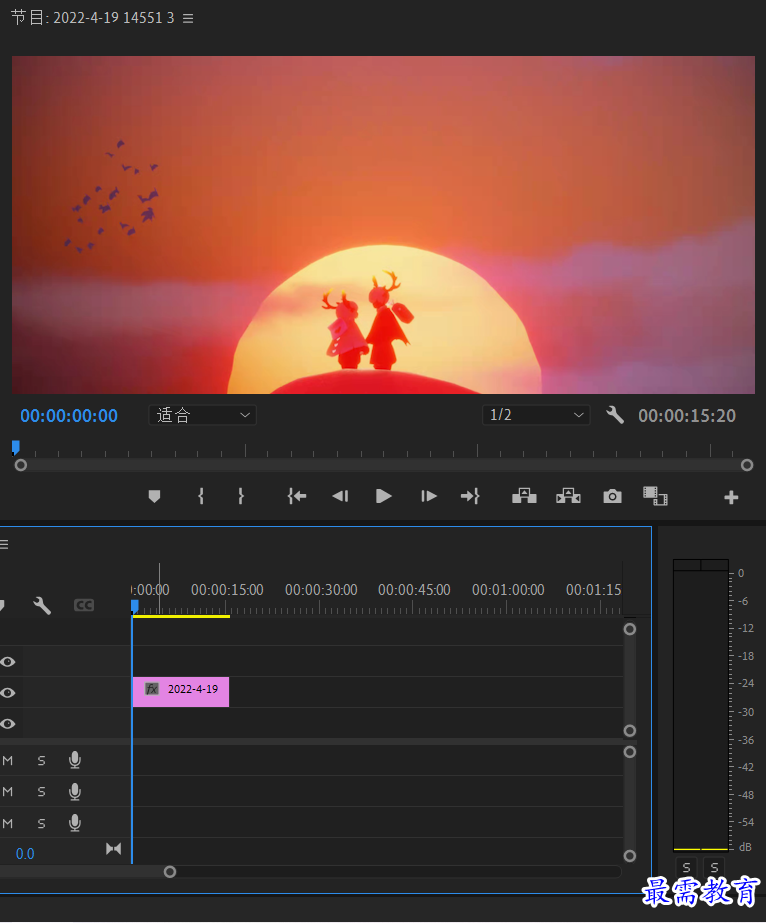The width and height of the screenshot is (766, 923).
Task: Enable voice-over record on first audio track
Action: [75, 761]
